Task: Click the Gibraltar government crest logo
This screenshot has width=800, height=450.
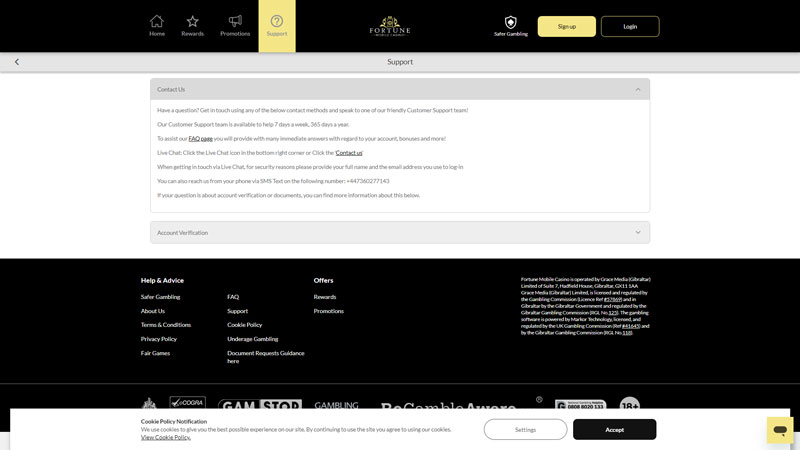Action: (149, 404)
